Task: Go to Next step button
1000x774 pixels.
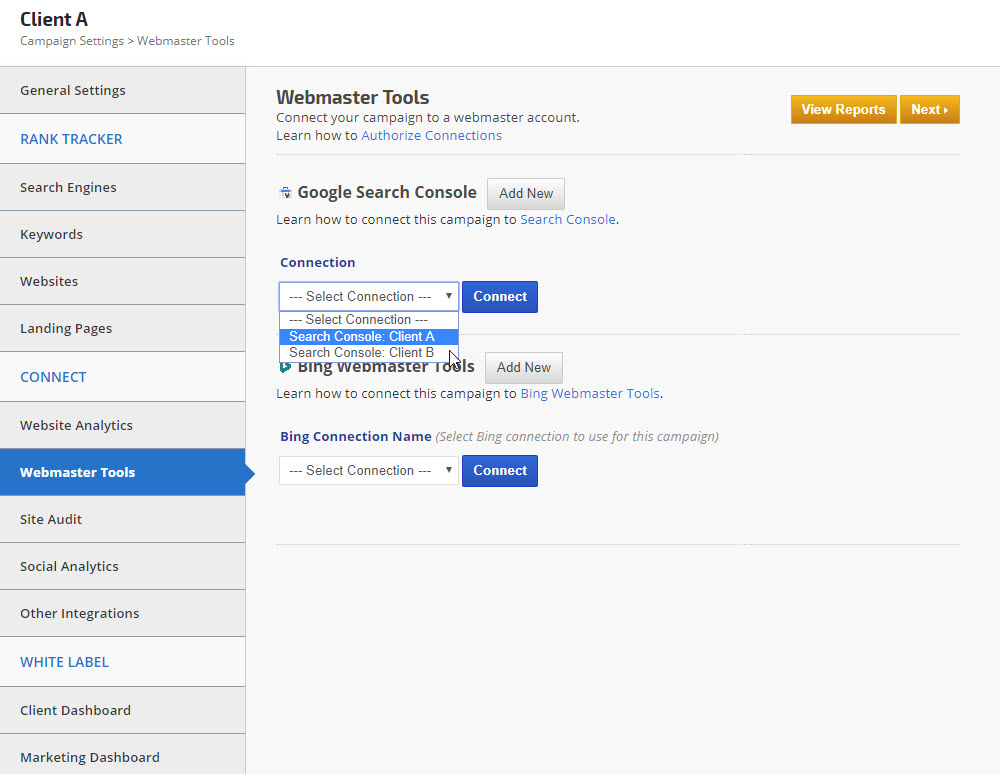Action: click(x=929, y=110)
